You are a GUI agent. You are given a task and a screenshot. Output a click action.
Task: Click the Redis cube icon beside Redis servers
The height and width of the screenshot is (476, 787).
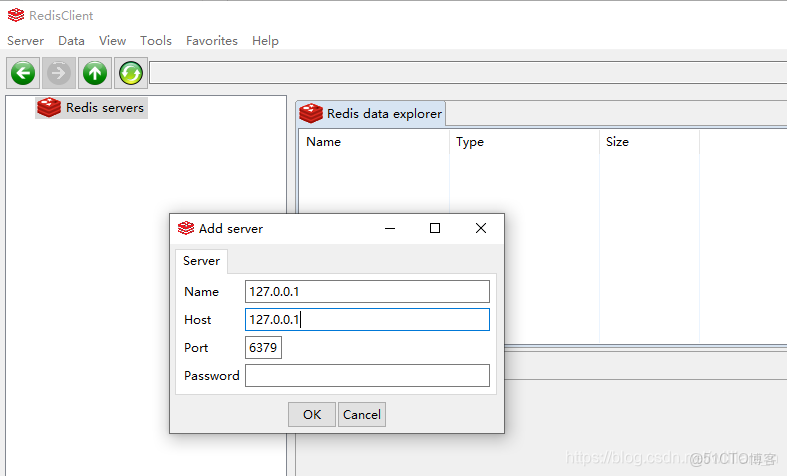point(49,107)
